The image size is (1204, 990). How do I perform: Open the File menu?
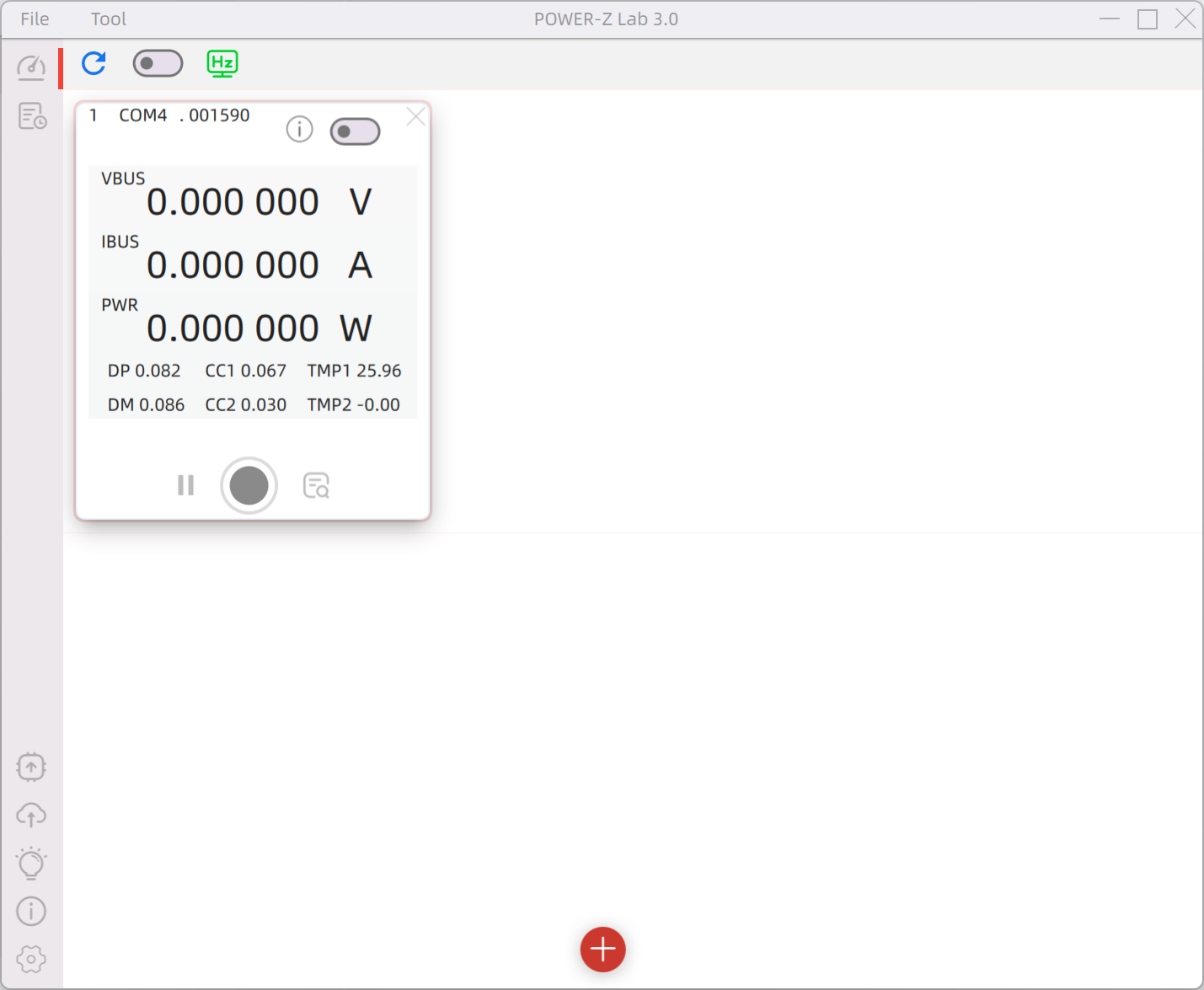(x=34, y=18)
